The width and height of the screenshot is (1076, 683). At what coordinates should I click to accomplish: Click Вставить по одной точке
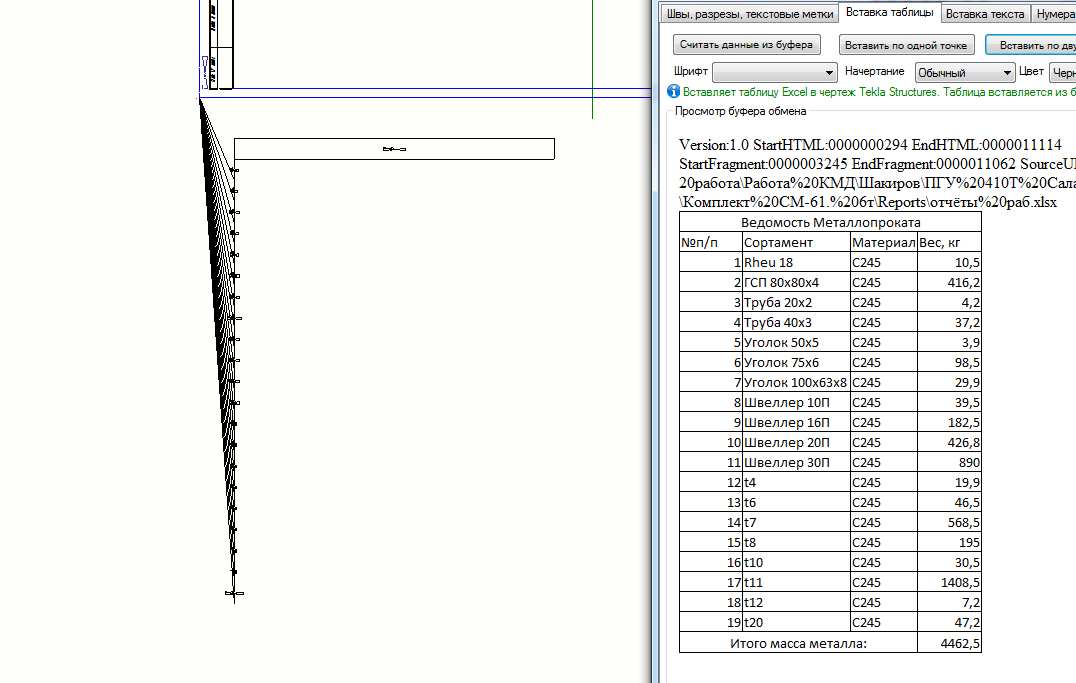pos(906,45)
